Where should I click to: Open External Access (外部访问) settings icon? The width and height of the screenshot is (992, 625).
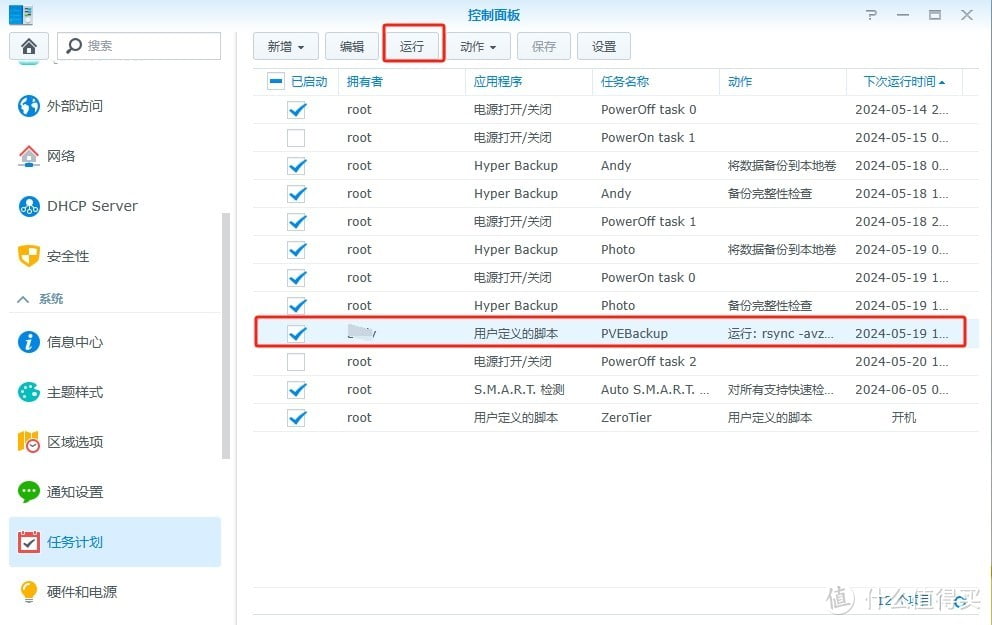click(x=29, y=106)
